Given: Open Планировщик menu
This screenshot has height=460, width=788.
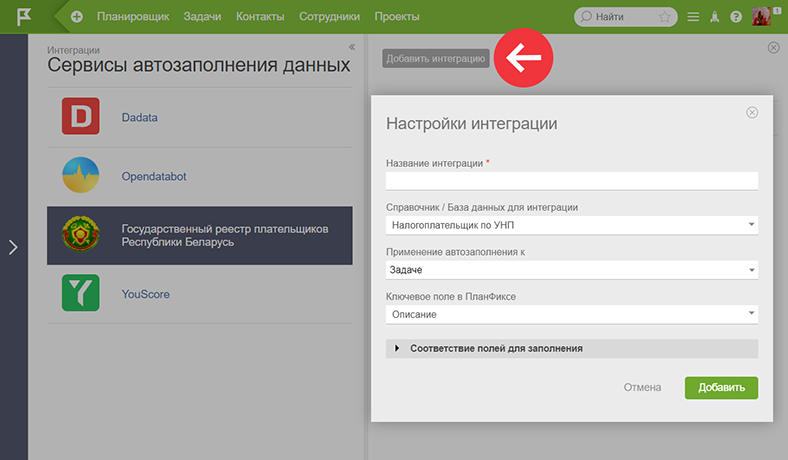Looking at the screenshot, I should point(133,17).
